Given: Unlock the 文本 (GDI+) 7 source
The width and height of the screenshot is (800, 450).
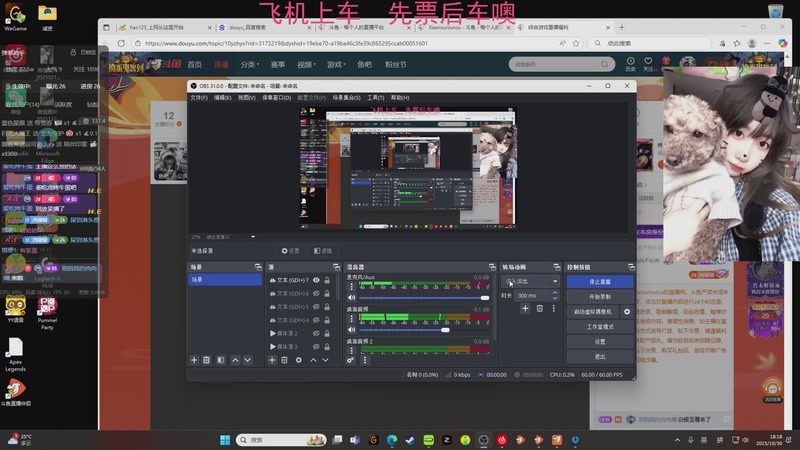Looking at the screenshot, I should pos(327,280).
